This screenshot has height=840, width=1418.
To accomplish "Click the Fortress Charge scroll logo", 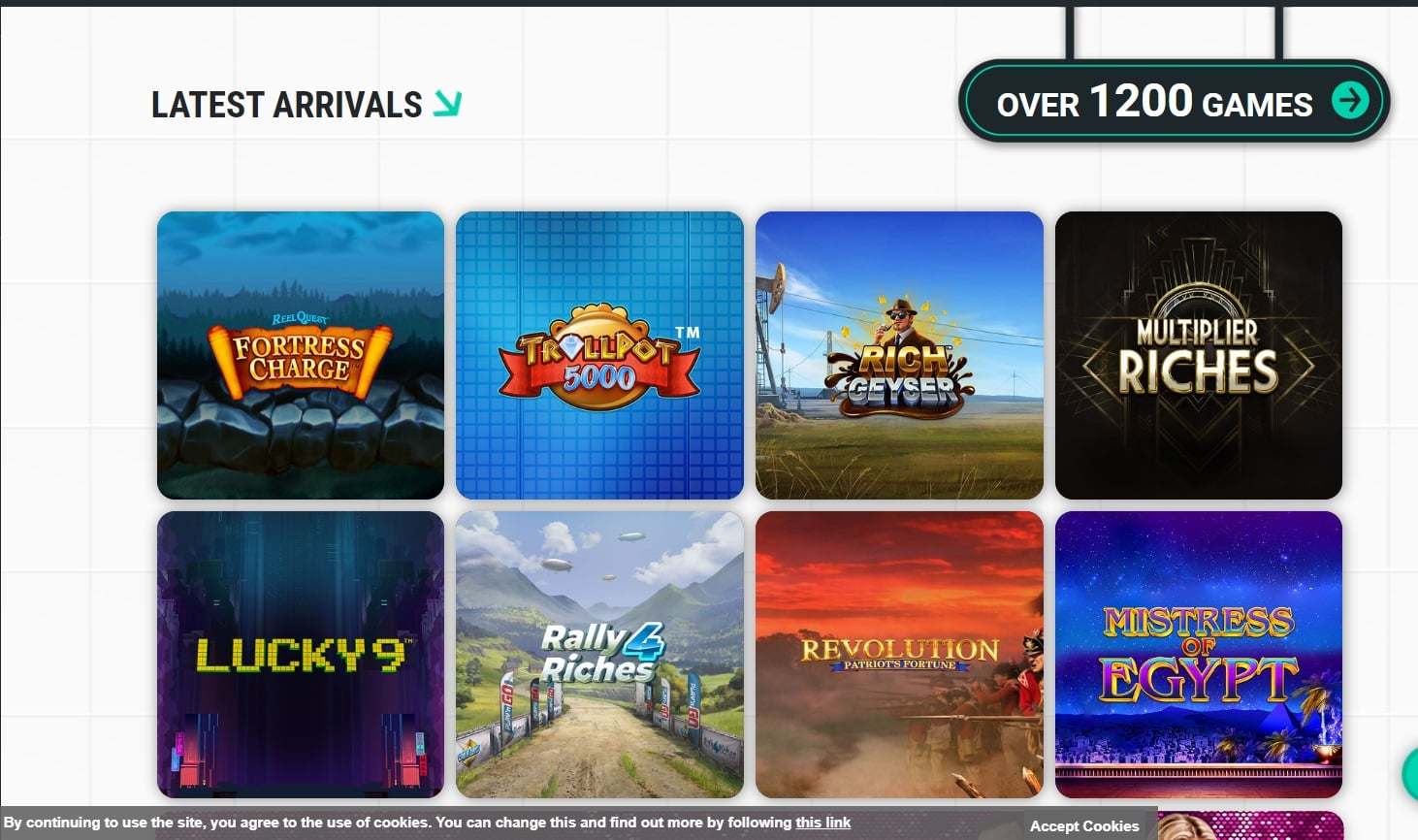I will click(x=301, y=357).
